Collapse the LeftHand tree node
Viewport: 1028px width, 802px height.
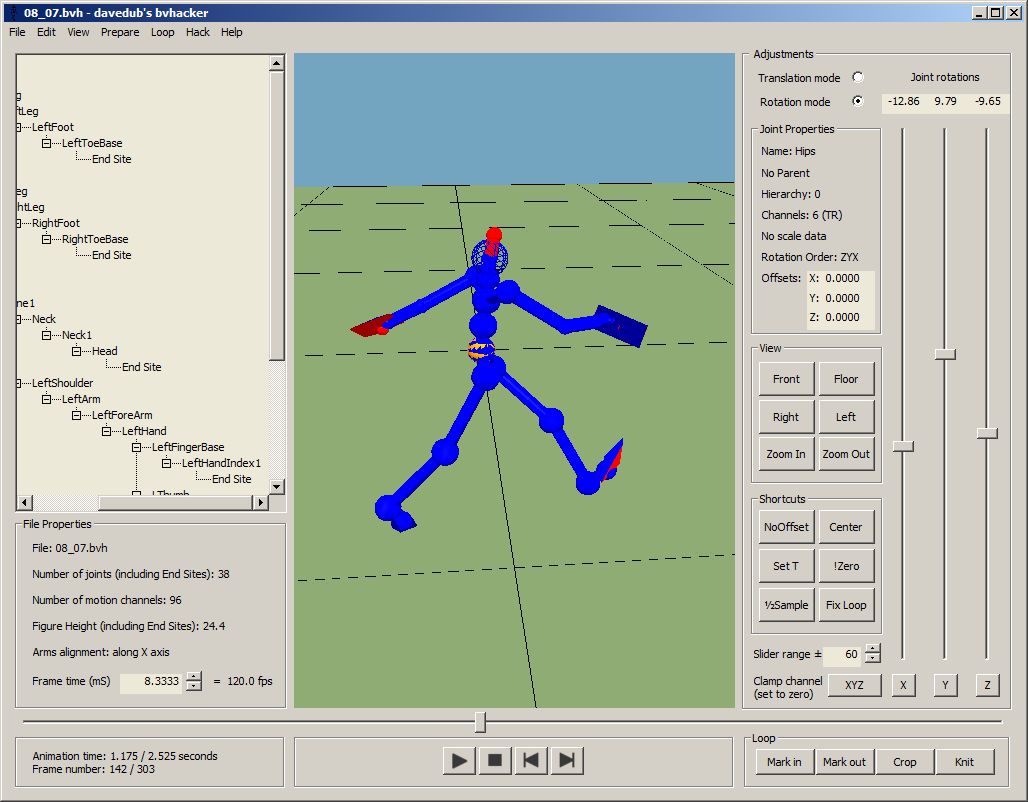pos(107,431)
